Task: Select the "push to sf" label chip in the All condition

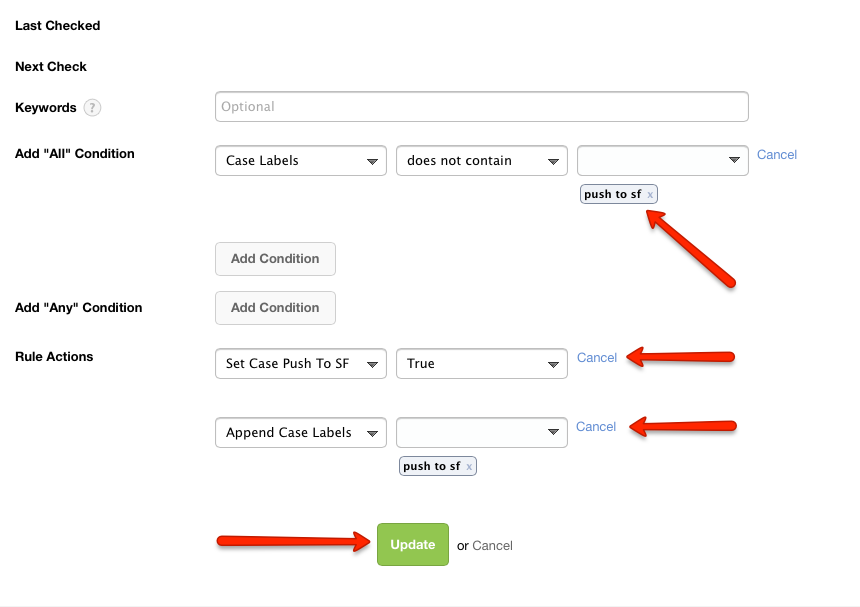Action: 612,195
